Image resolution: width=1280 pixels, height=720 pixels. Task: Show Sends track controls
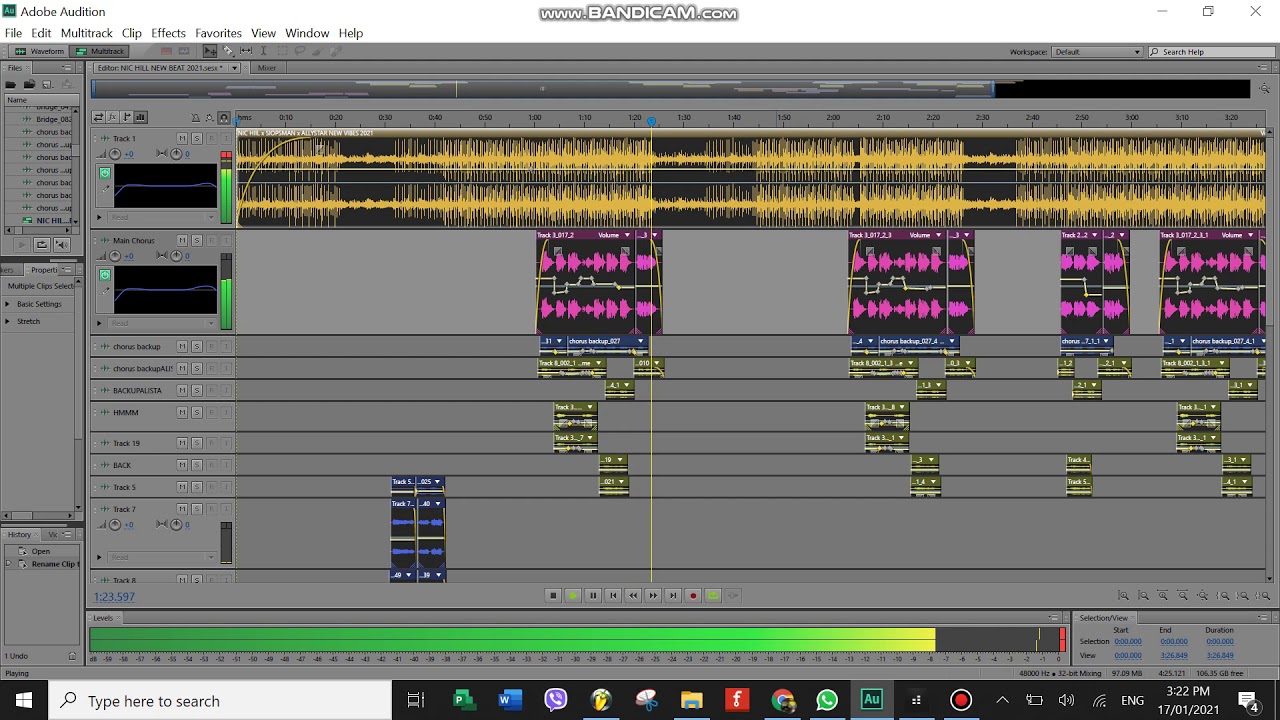126,117
